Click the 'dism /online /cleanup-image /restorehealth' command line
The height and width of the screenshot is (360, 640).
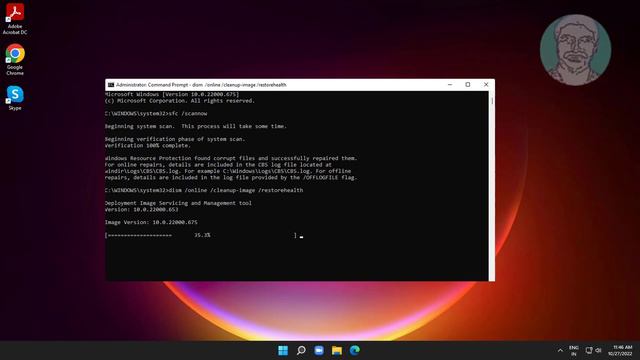[204, 190]
